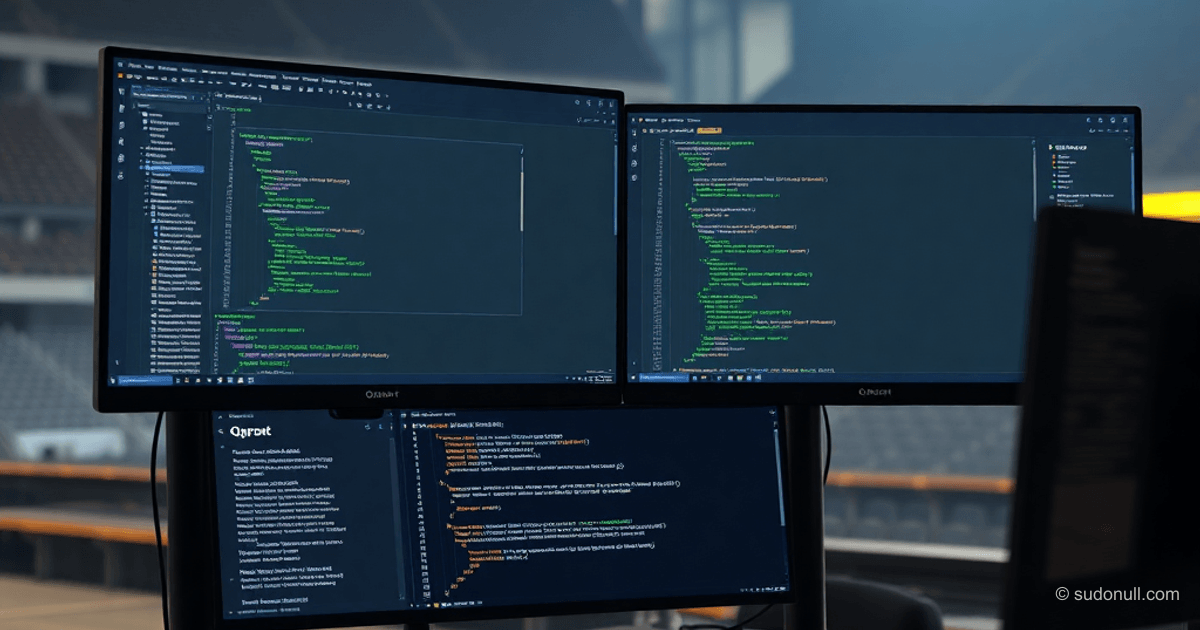Select the highlighted row in left monitor's file tree
Image resolution: width=1200 pixels, height=630 pixels.
coord(173,169)
